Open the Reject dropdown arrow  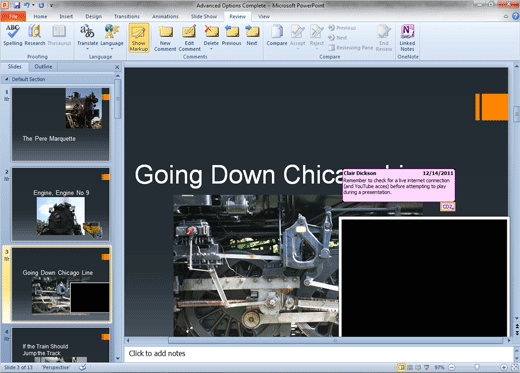pyautogui.click(x=317, y=49)
